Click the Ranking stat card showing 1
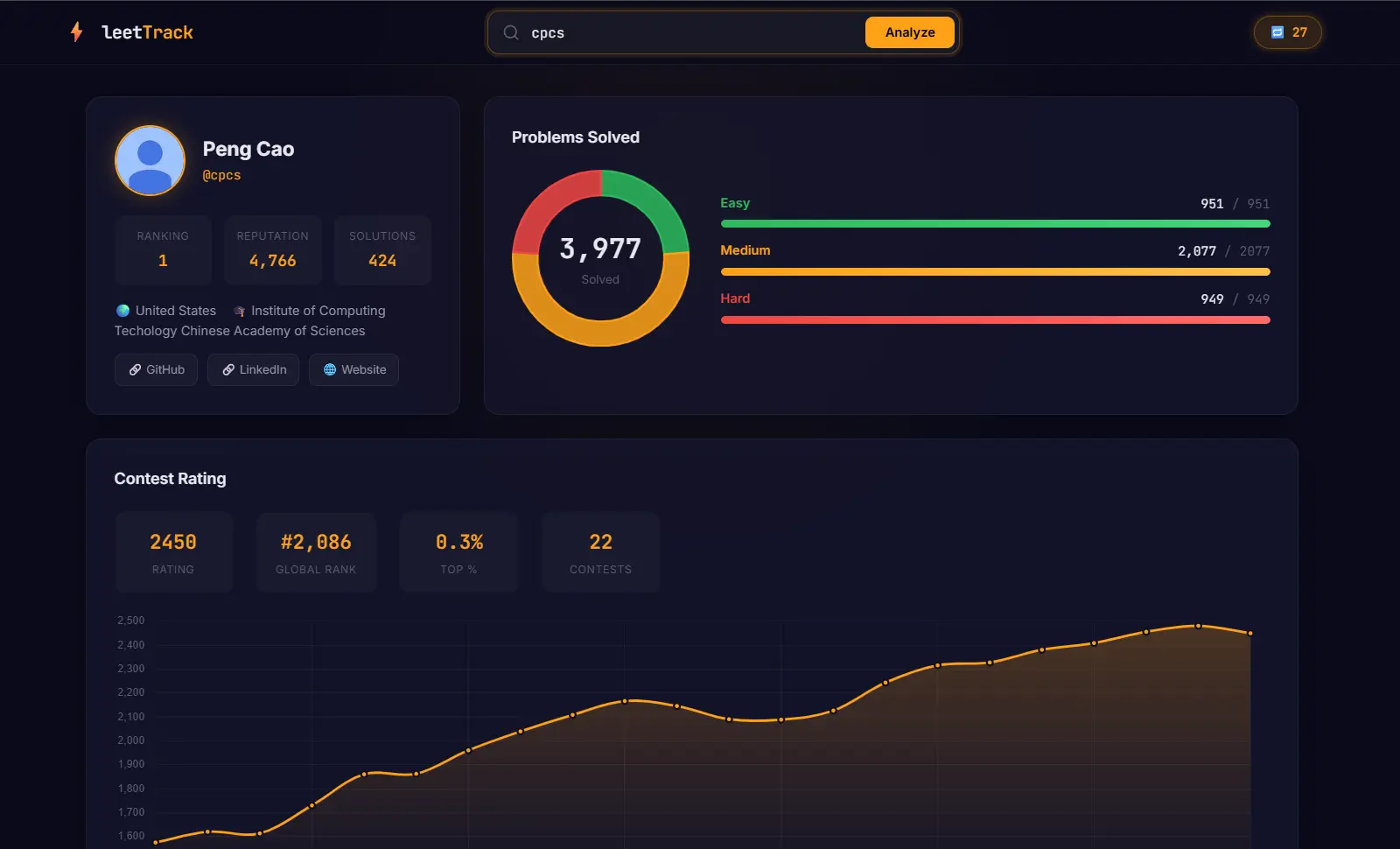The image size is (1400, 849). pyautogui.click(x=163, y=249)
